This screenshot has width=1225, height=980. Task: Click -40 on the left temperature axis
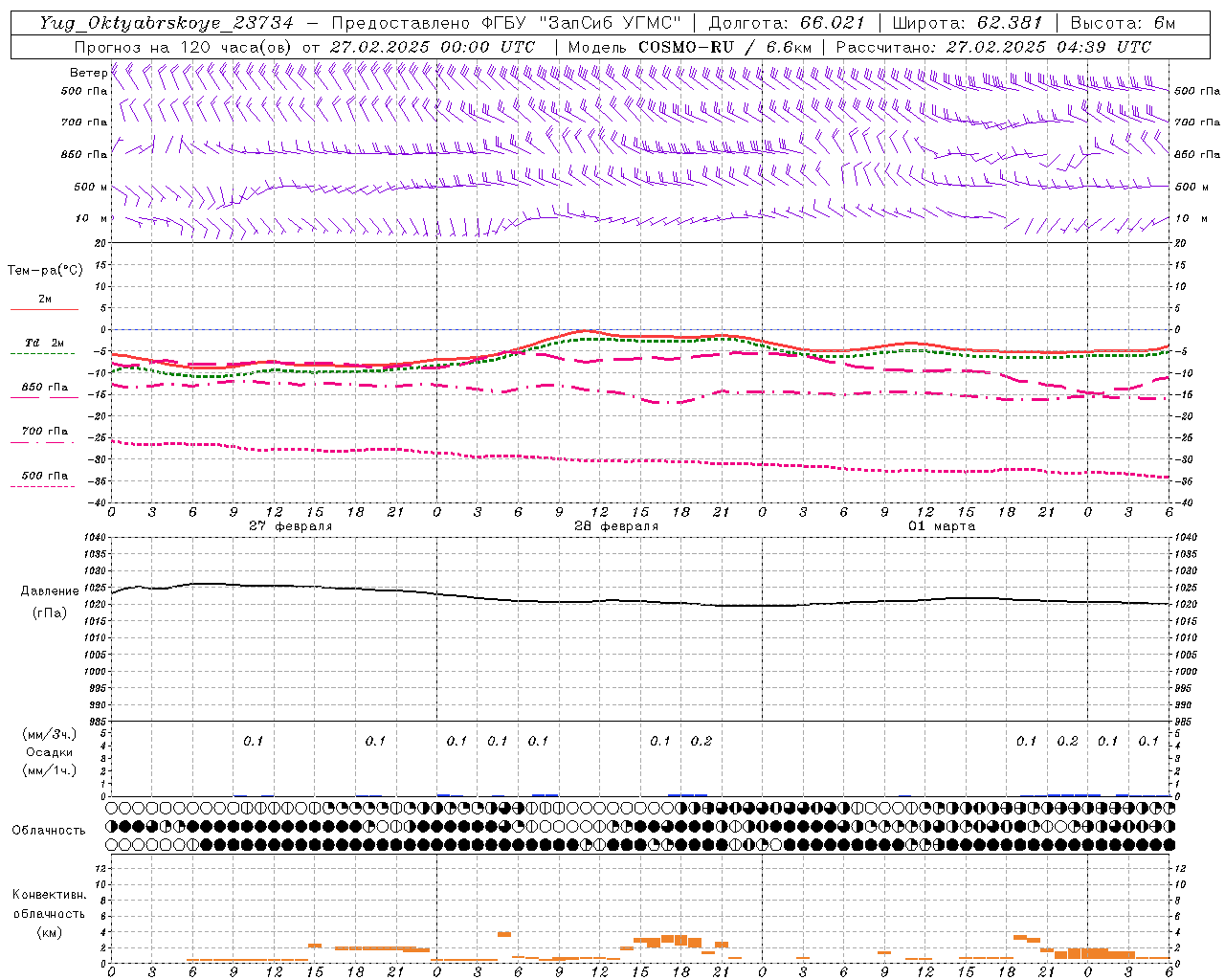pos(99,502)
